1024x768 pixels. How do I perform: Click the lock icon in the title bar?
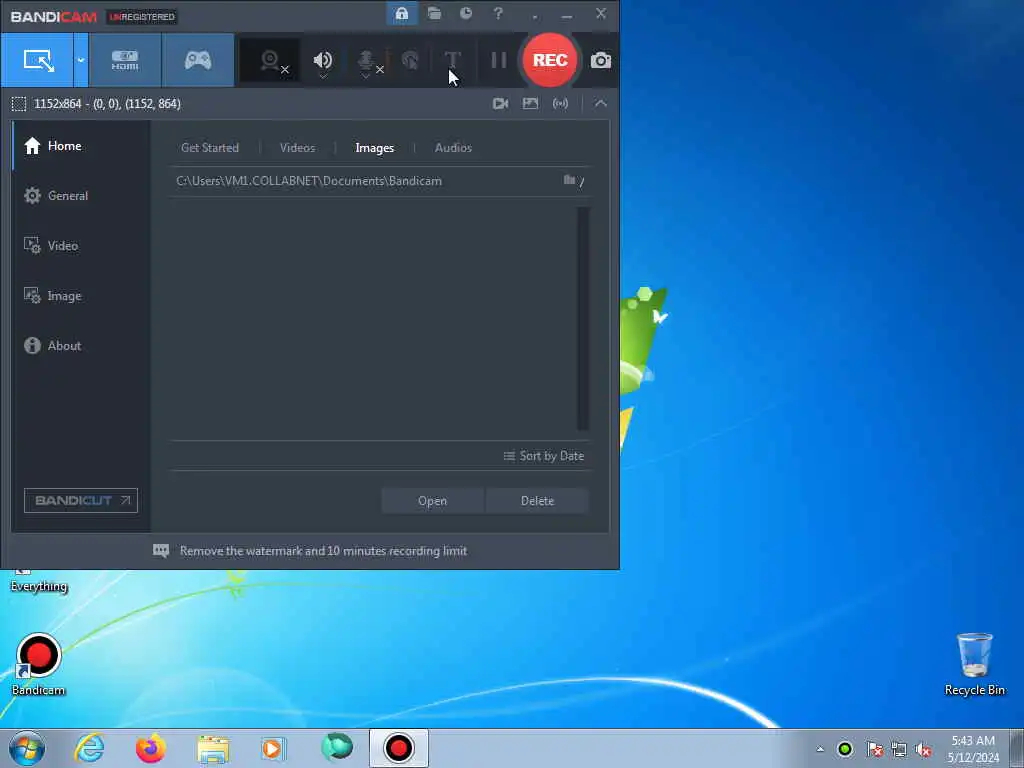(402, 14)
